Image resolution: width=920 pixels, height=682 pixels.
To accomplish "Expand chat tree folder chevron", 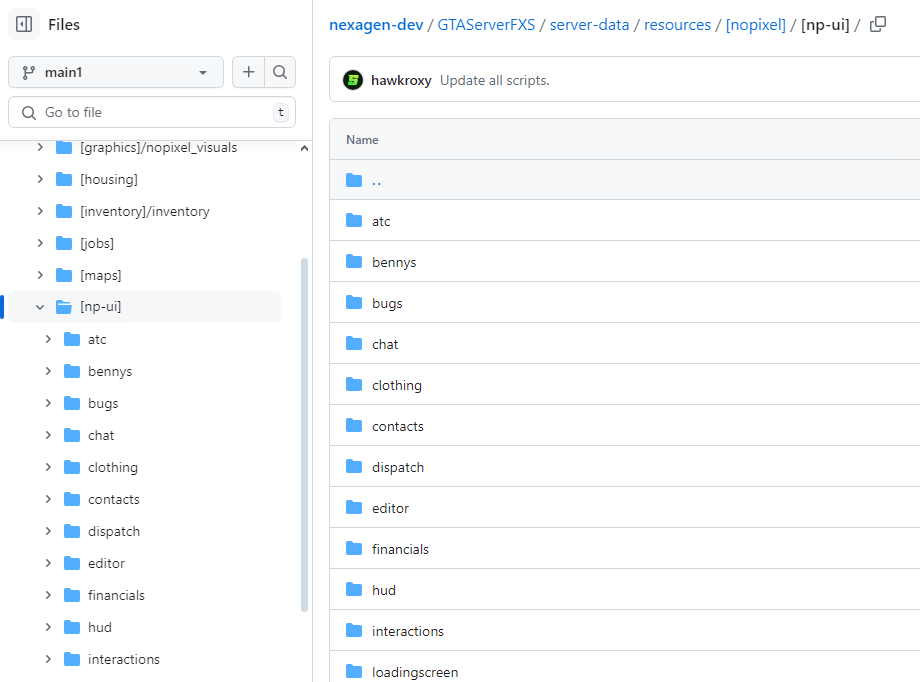I will (48, 435).
